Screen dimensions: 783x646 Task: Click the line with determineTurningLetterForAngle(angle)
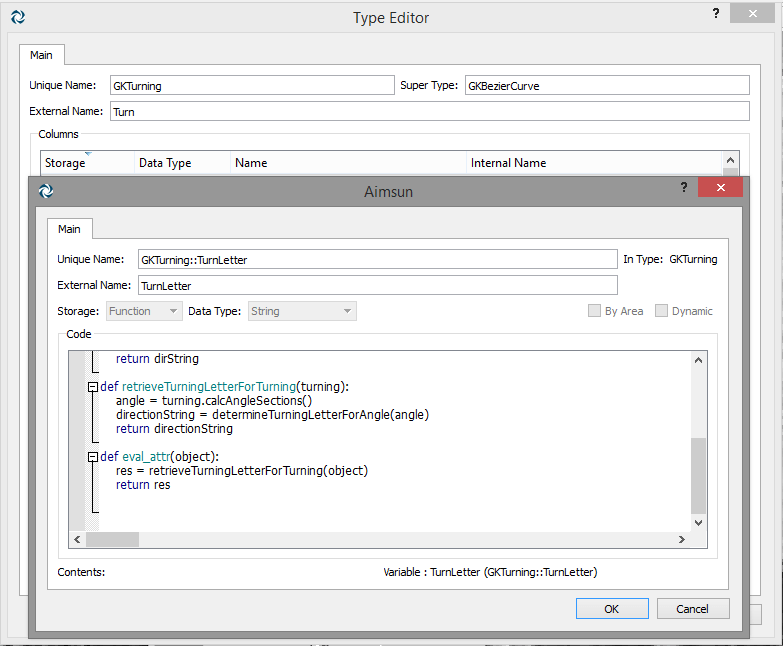coord(272,415)
